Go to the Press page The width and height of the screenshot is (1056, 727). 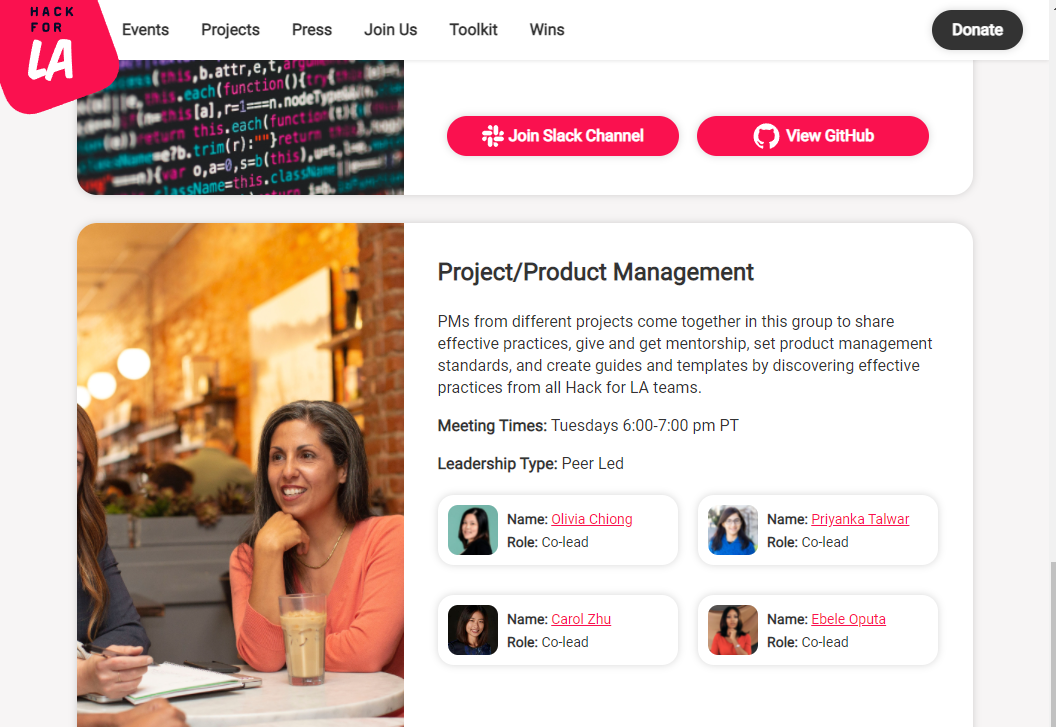pyautogui.click(x=312, y=30)
